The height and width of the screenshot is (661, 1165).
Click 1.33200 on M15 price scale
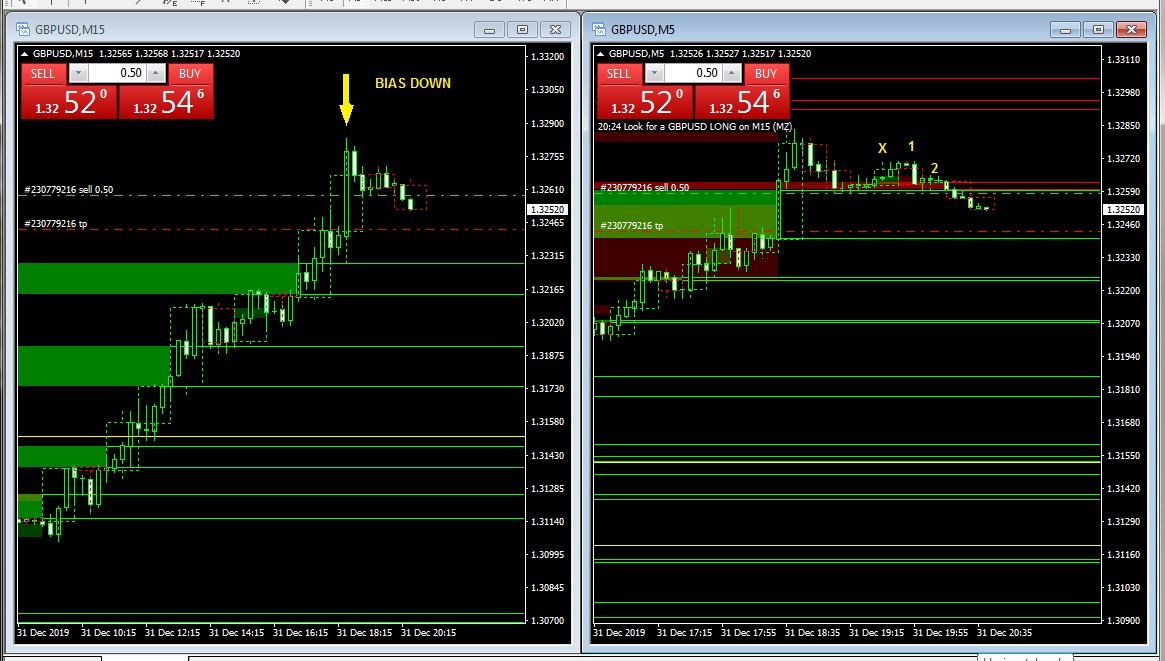pos(547,56)
